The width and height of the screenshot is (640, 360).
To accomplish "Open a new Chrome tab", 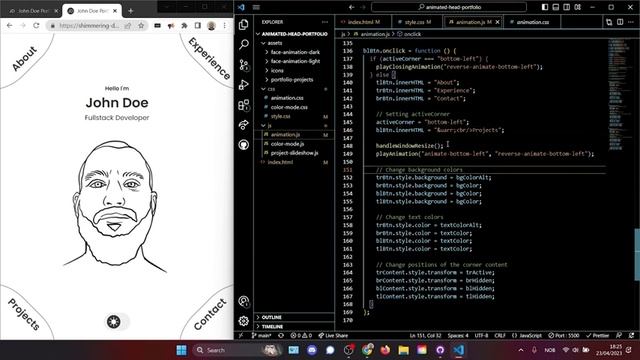I will coord(131,11).
